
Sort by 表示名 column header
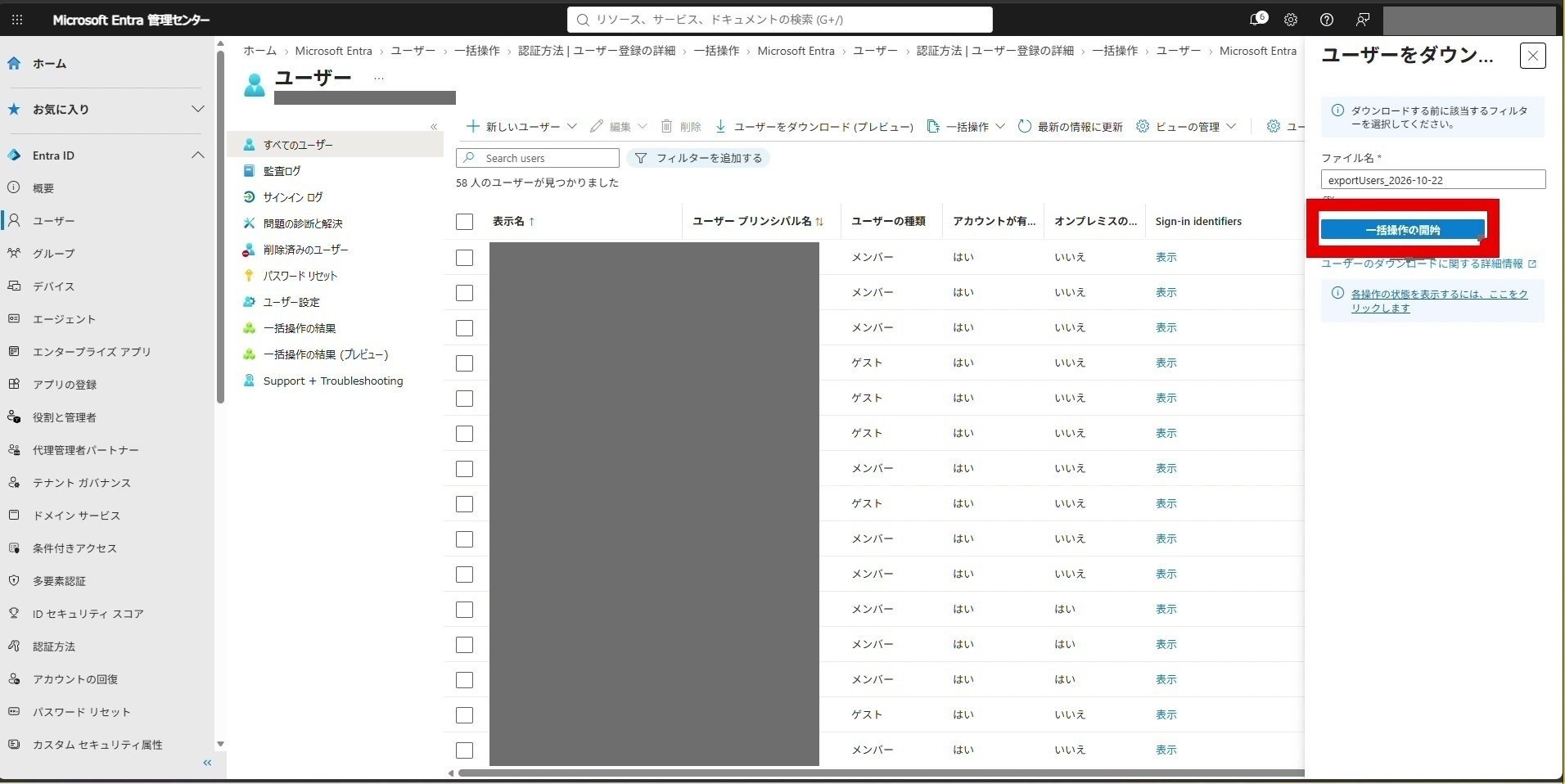click(x=513, y=222)
